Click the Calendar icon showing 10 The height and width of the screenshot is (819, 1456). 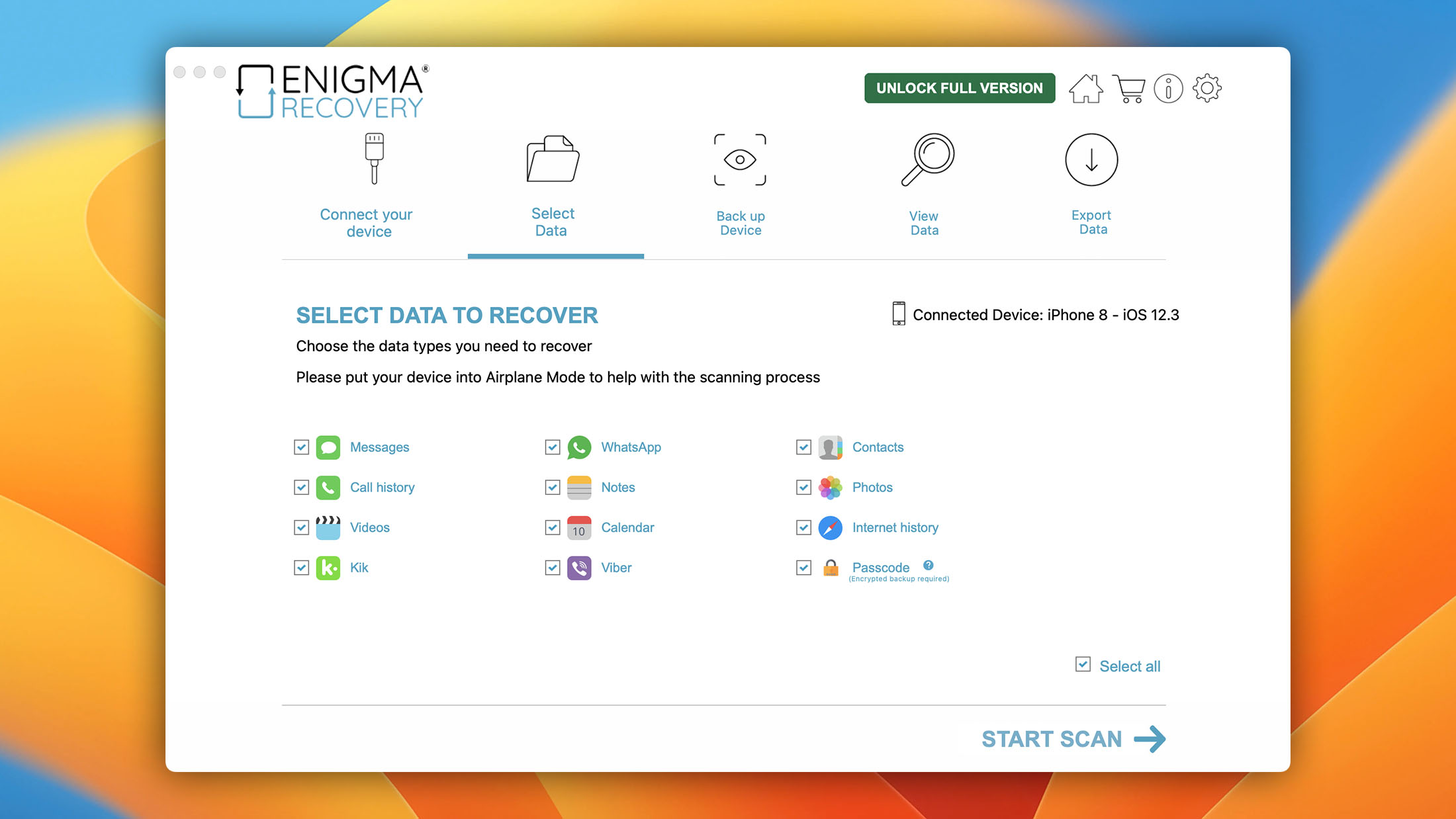579,528
